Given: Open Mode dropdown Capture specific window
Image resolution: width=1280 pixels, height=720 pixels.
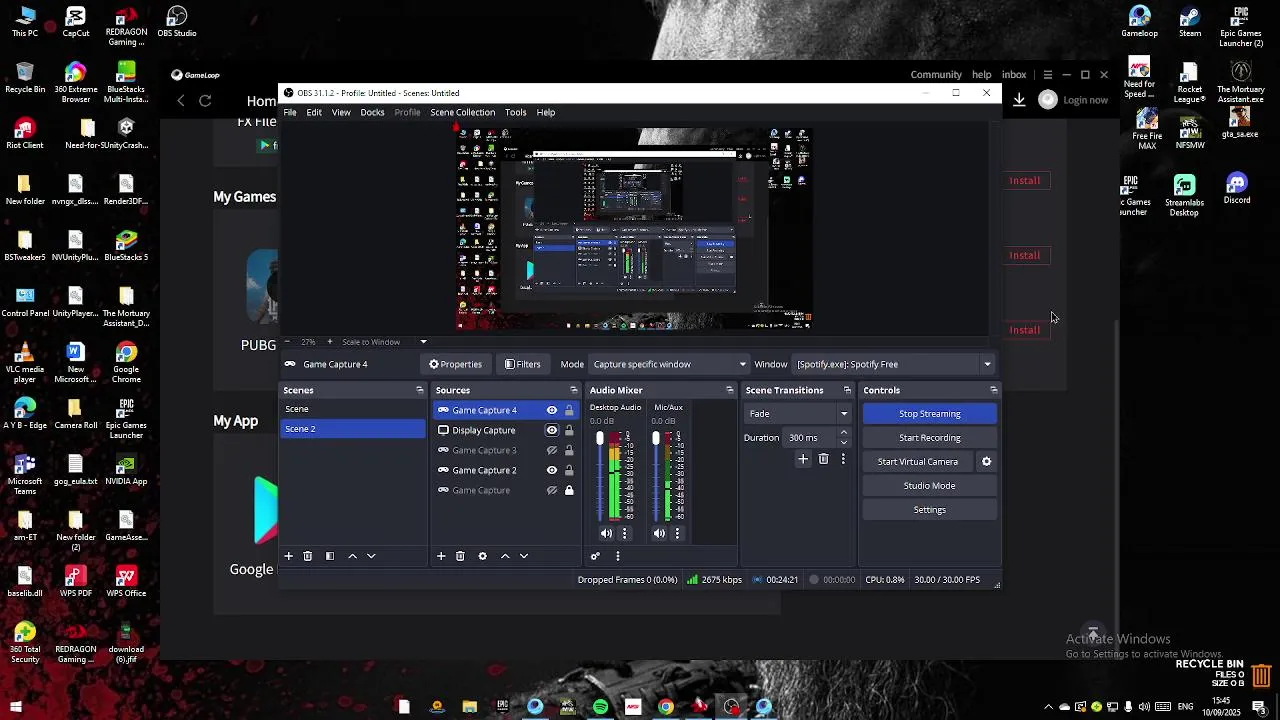Looking at the screenshot, I should coord(669,364).
